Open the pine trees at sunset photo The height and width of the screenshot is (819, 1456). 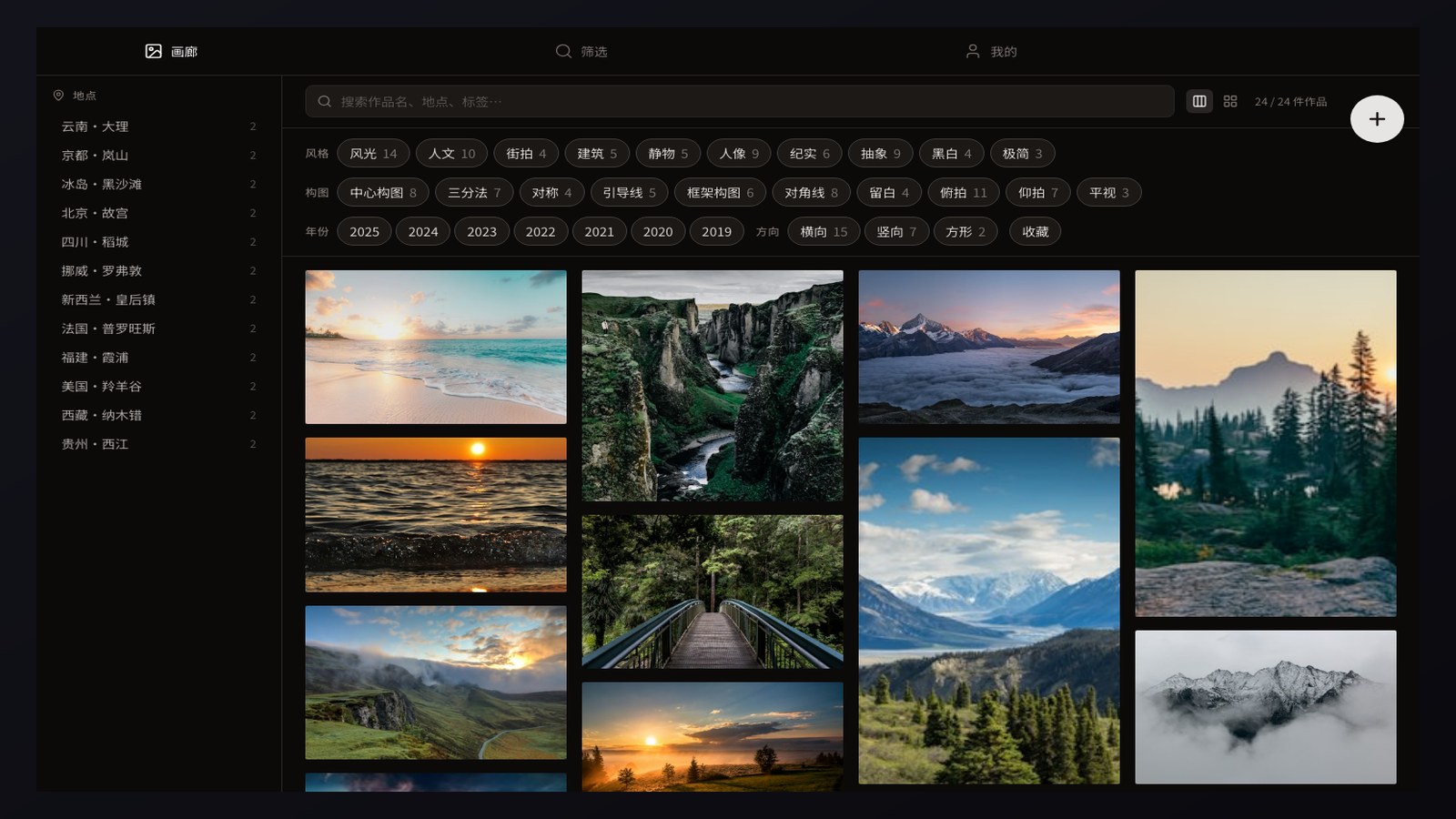pyautogui.click(x=1266, y=443)
